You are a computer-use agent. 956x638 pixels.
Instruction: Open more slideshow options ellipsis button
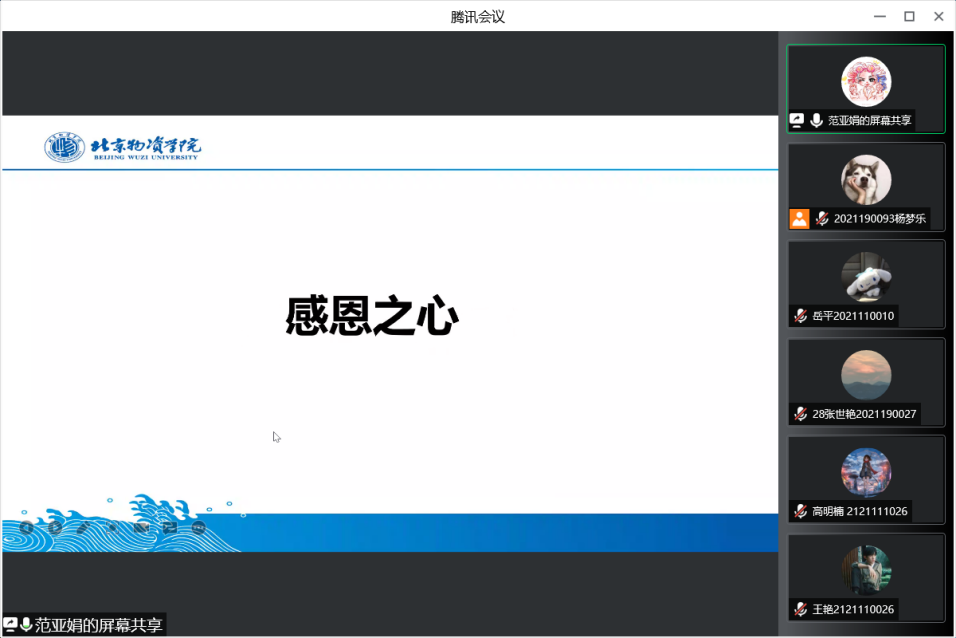(x=199, y=527)
